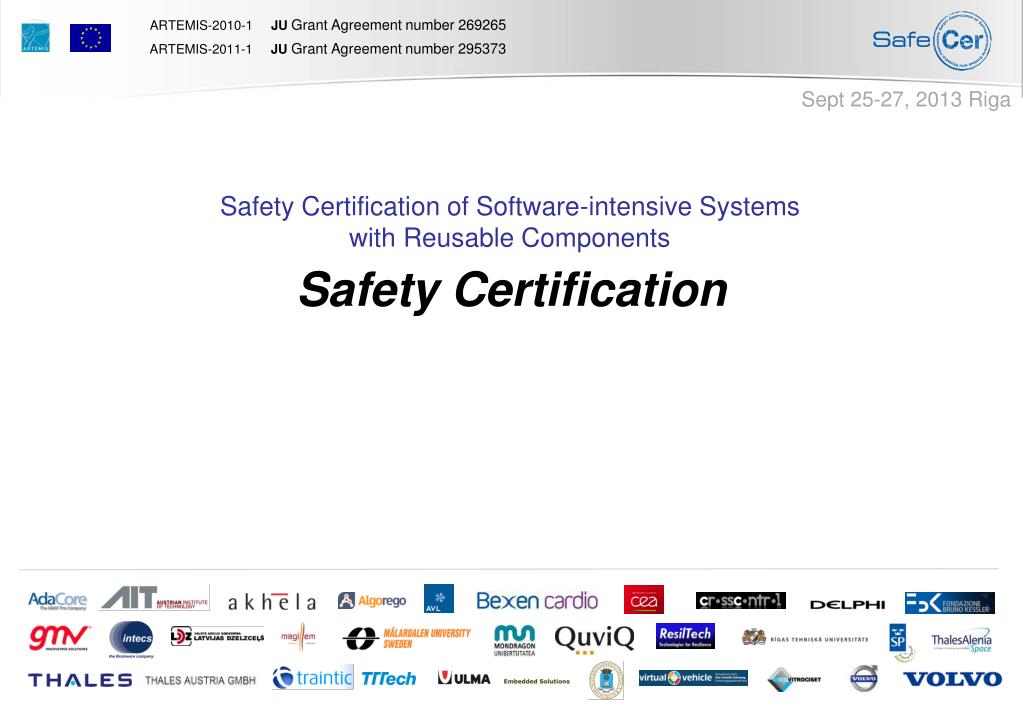Select the AdaCore logo

coord(57,600)
